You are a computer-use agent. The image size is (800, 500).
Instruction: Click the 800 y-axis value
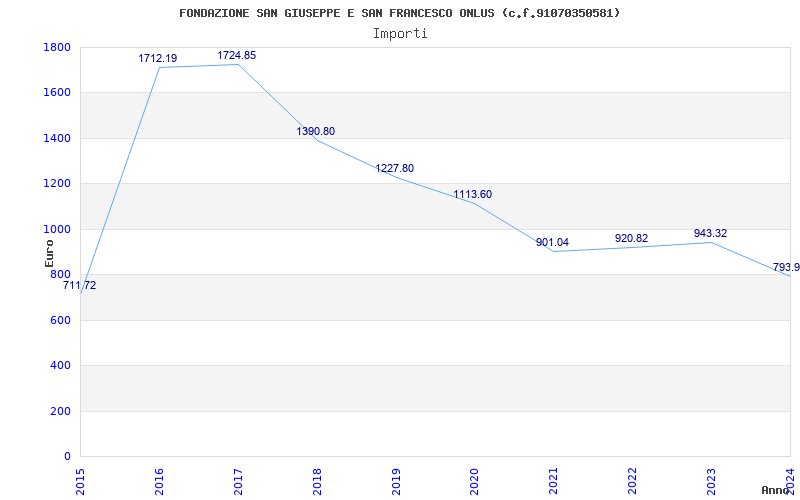click(60, 274)
